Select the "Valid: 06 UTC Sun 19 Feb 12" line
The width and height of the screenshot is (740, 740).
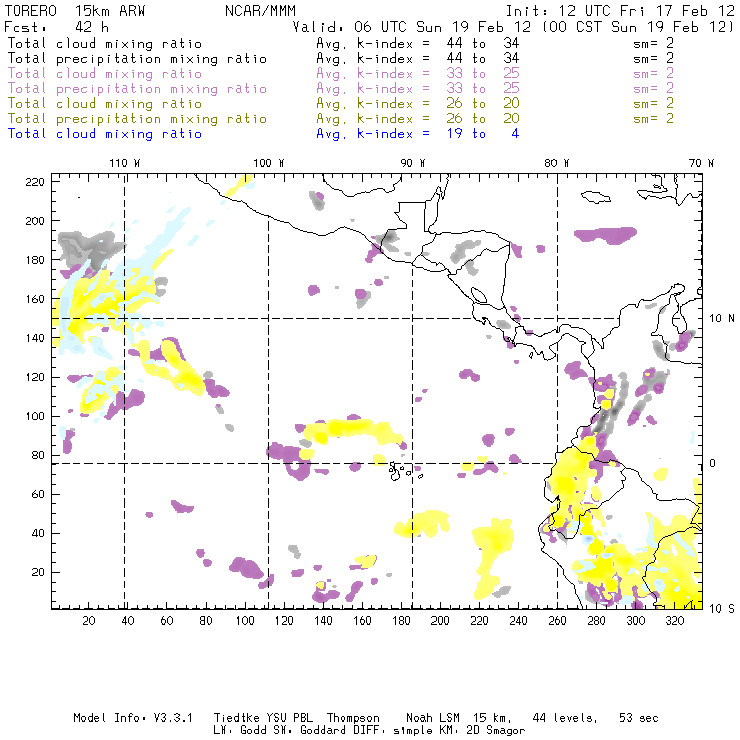(x=412, y=27)
